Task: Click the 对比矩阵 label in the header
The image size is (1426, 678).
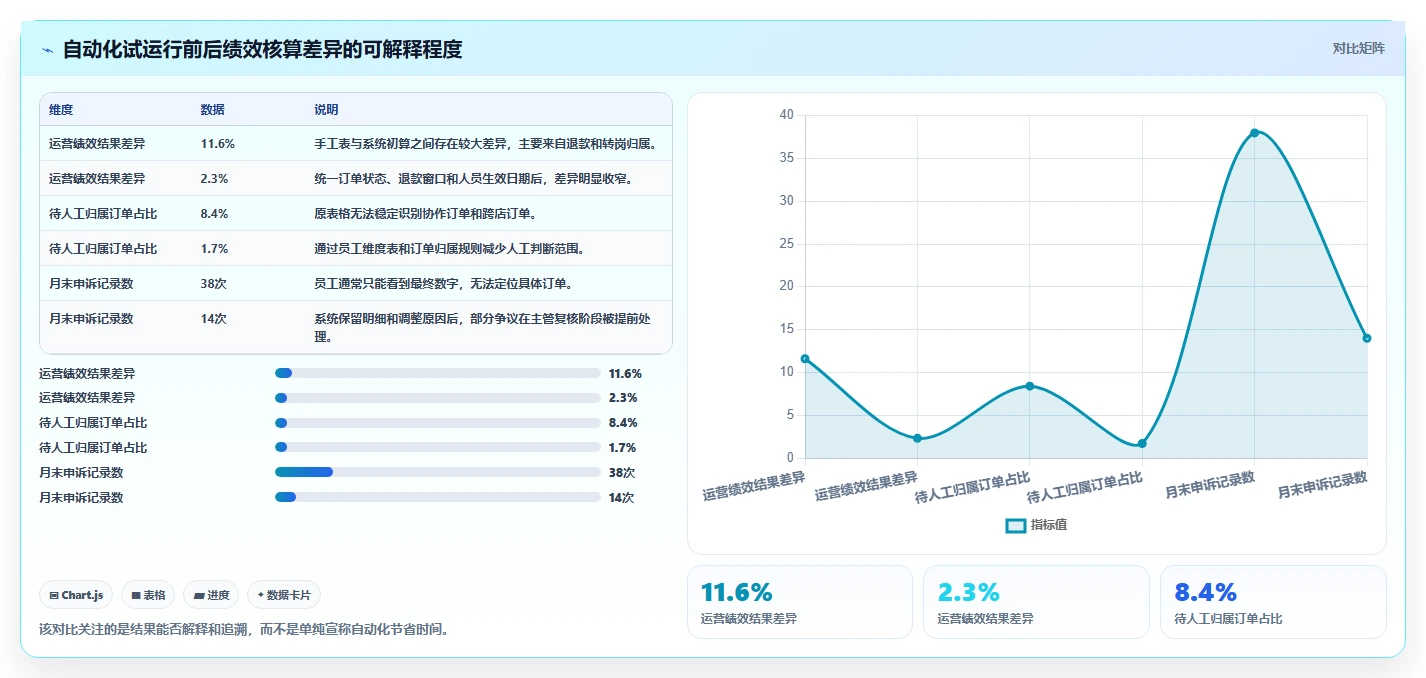Action: [1358, 48]
